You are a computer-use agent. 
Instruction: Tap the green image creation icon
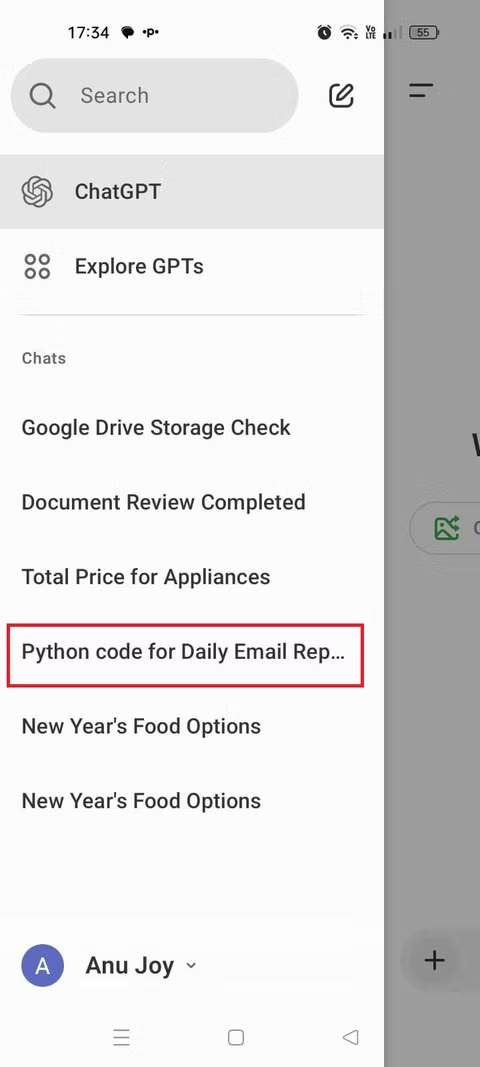tap(447, 528)
